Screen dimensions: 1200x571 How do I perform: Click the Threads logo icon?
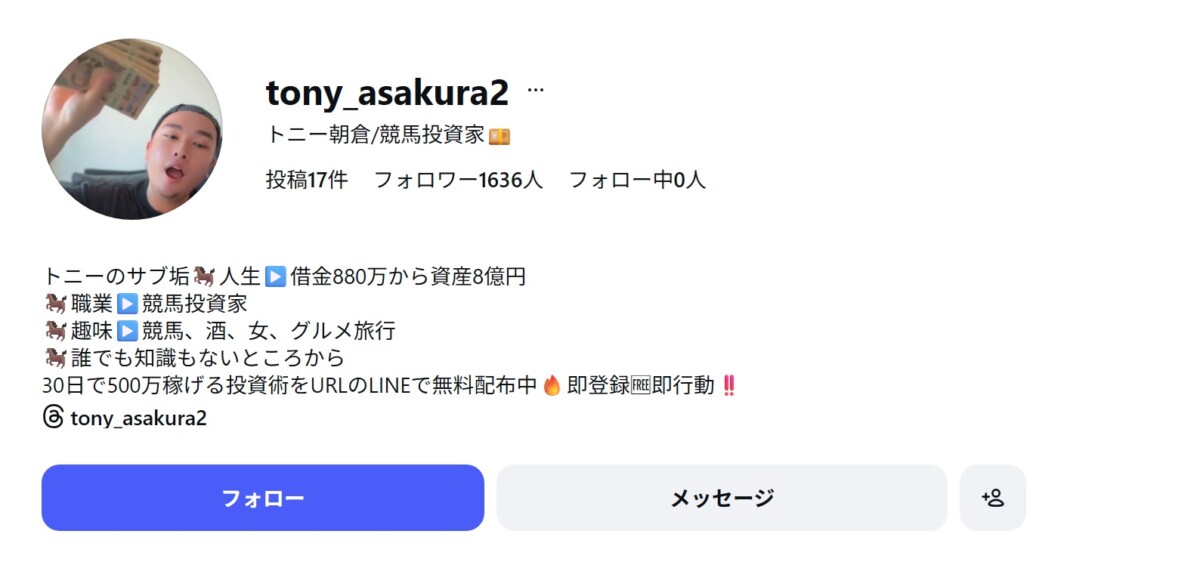tap(53, 418)
